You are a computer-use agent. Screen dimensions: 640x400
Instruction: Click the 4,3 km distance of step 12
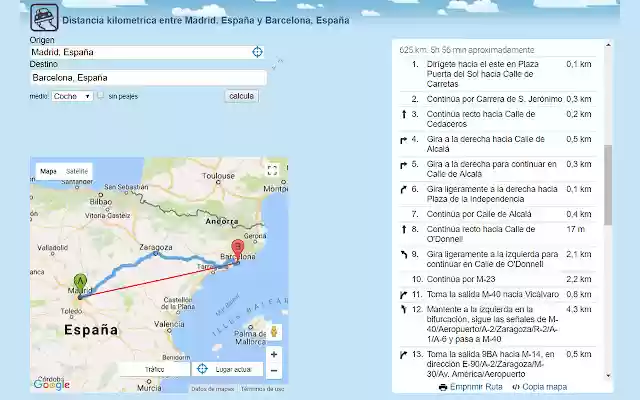pos(578,309)
